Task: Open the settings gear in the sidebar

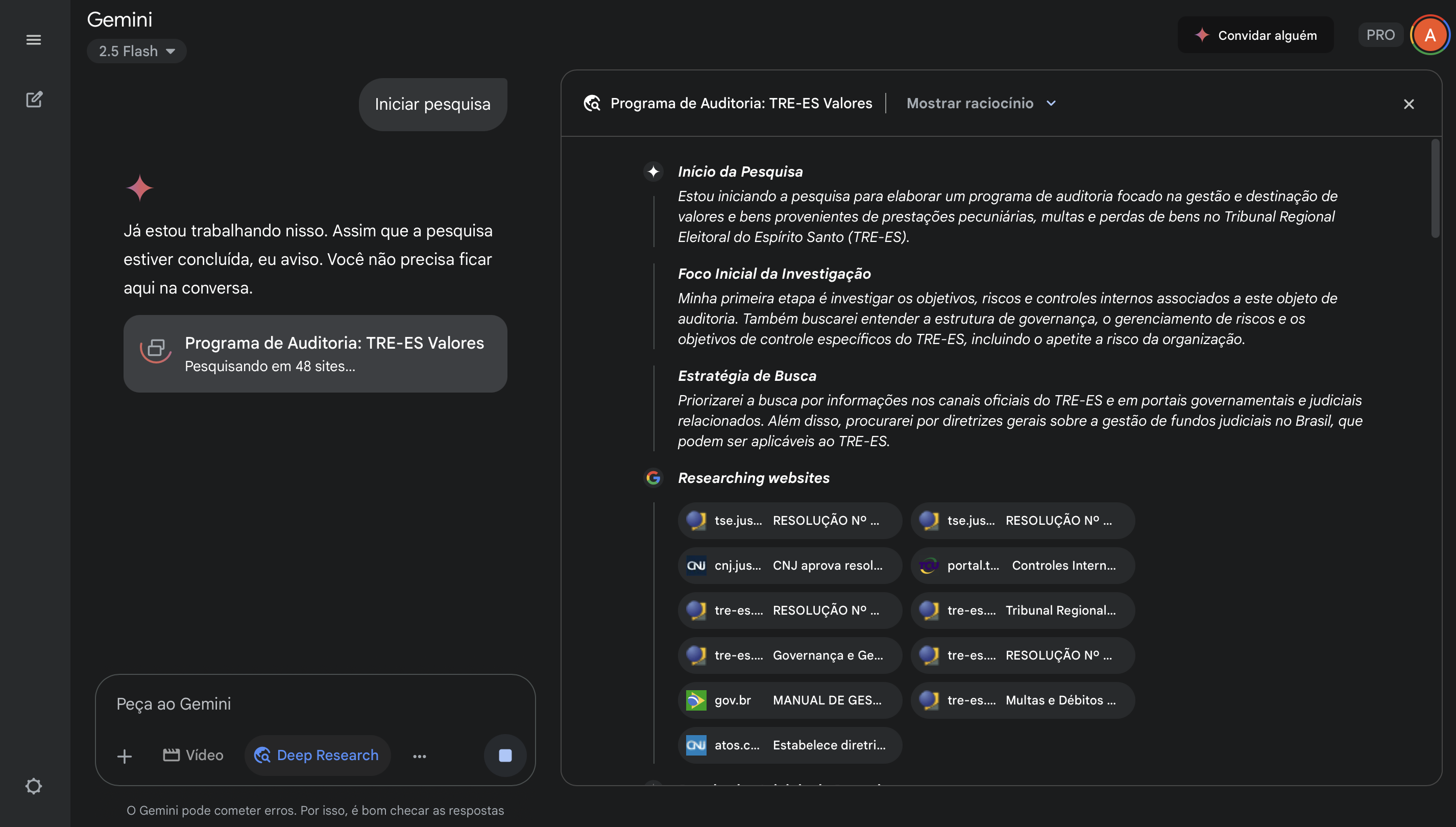Action: [34, 786]
